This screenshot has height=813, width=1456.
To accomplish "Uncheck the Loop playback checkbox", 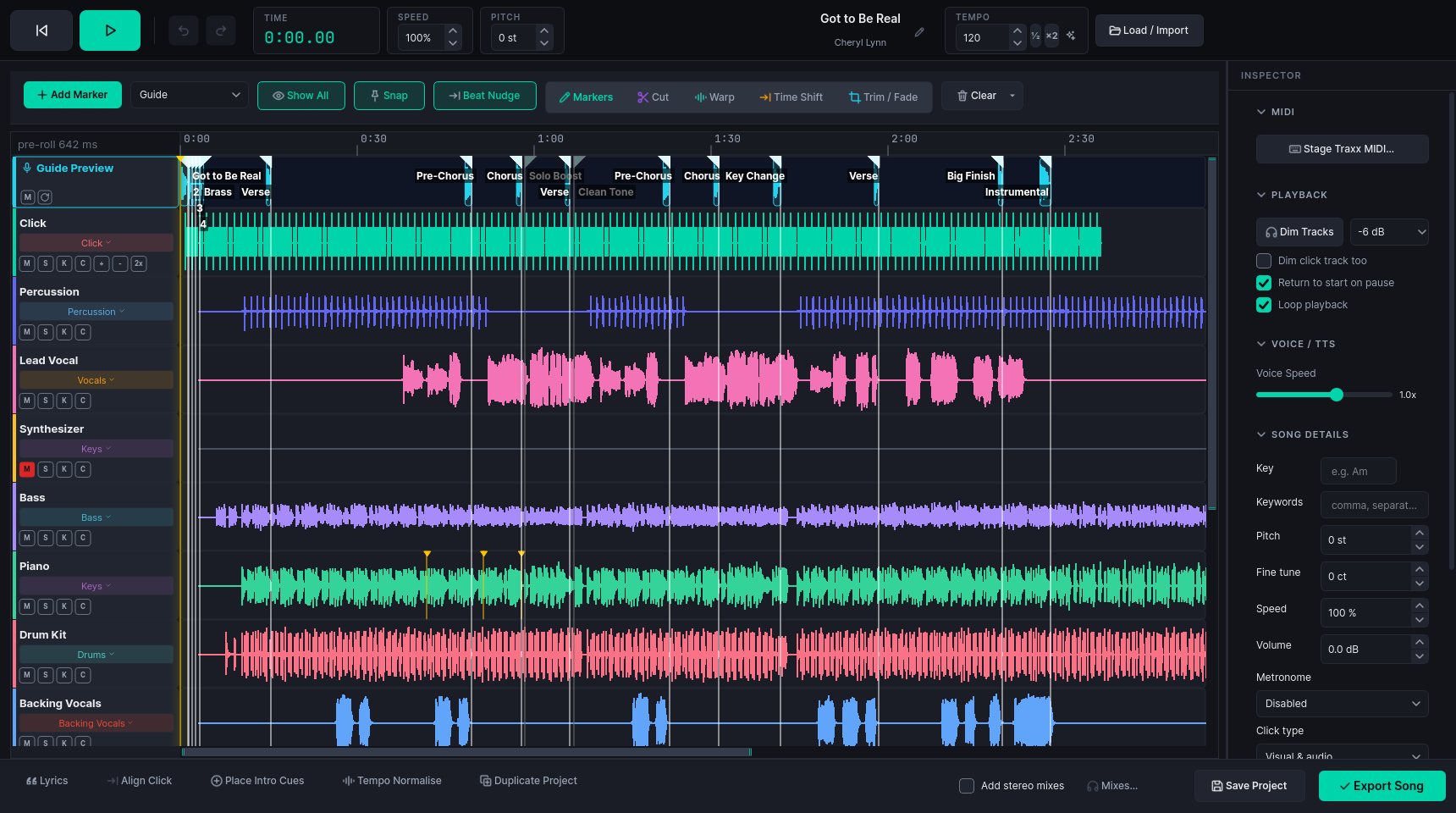I will 1264,305.
